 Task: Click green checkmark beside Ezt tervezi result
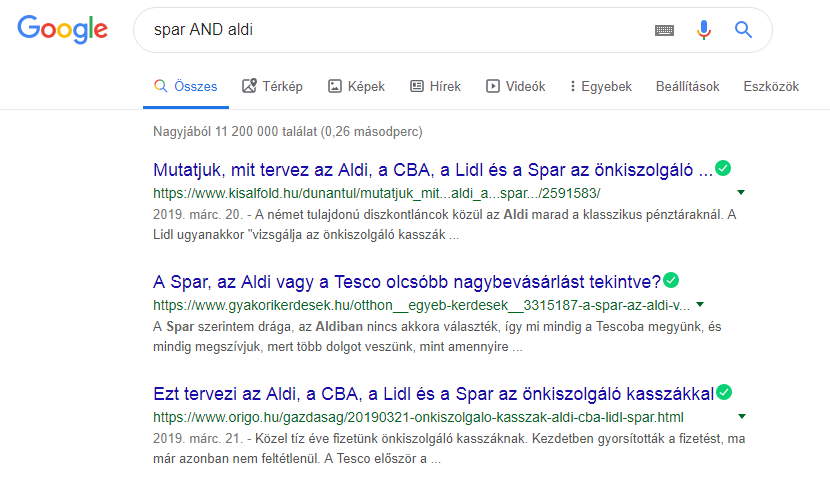tap(724, 392)
